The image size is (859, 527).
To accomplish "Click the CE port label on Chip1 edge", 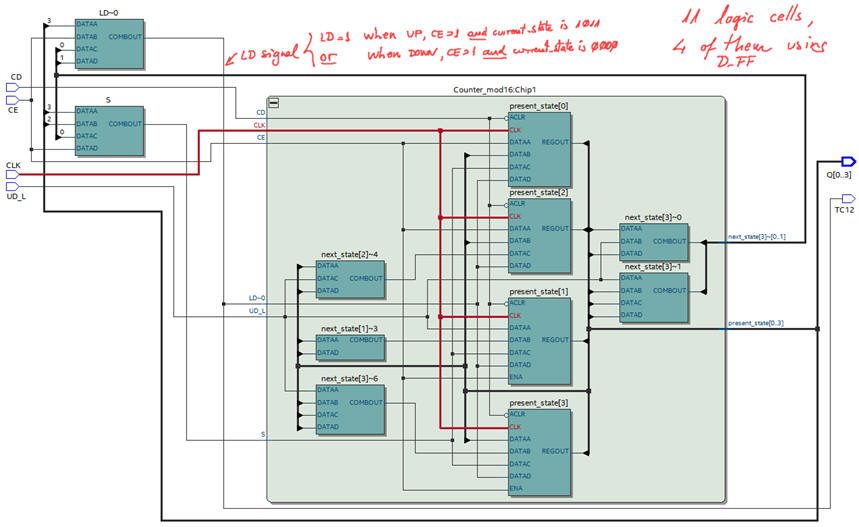I will point(261,138).
